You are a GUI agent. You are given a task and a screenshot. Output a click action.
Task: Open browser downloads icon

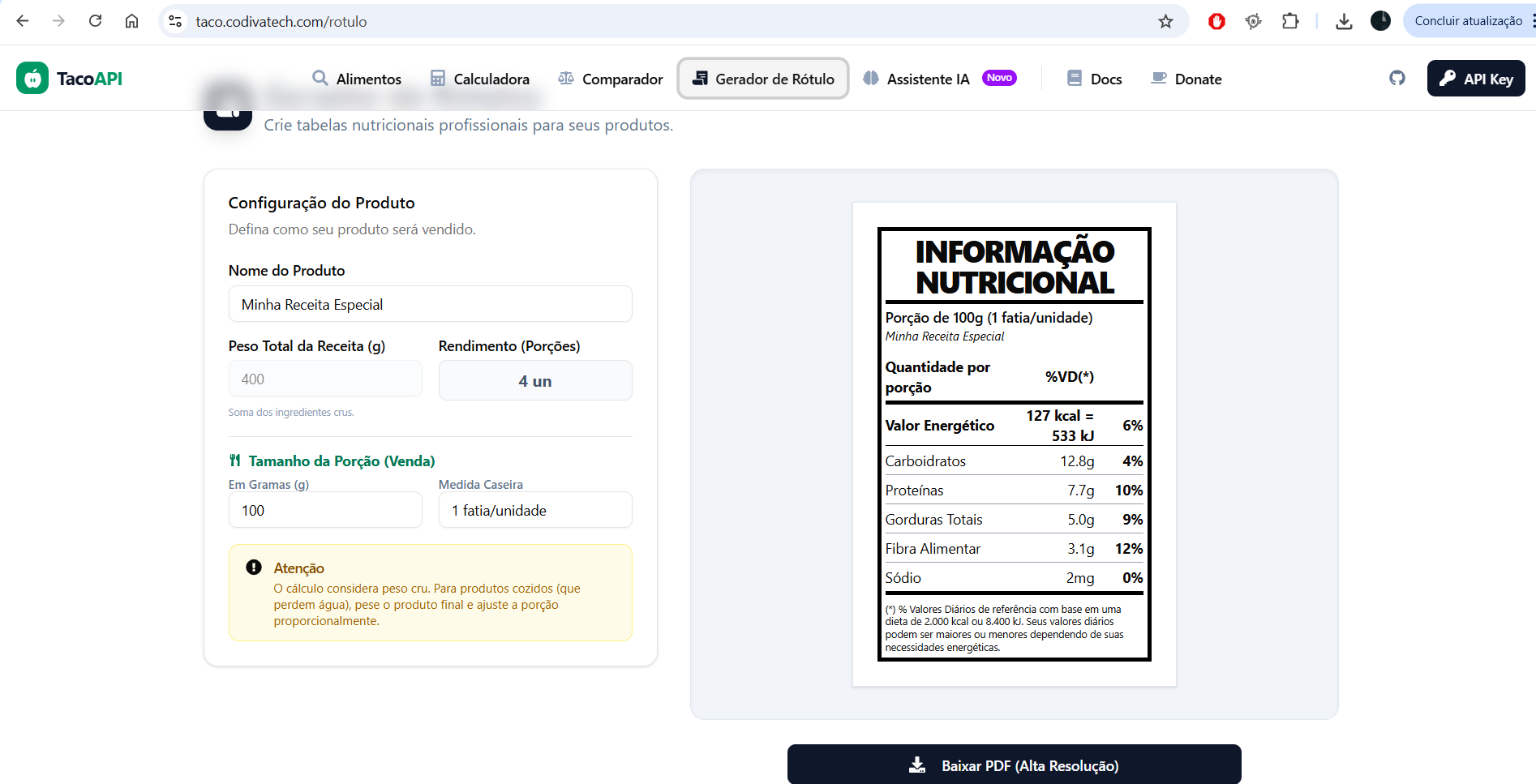coord(1344,22)
